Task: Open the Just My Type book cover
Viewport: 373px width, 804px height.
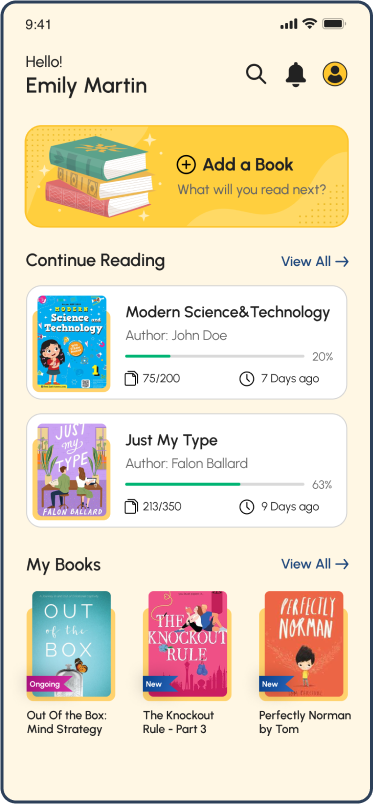Action: point(72,470)
